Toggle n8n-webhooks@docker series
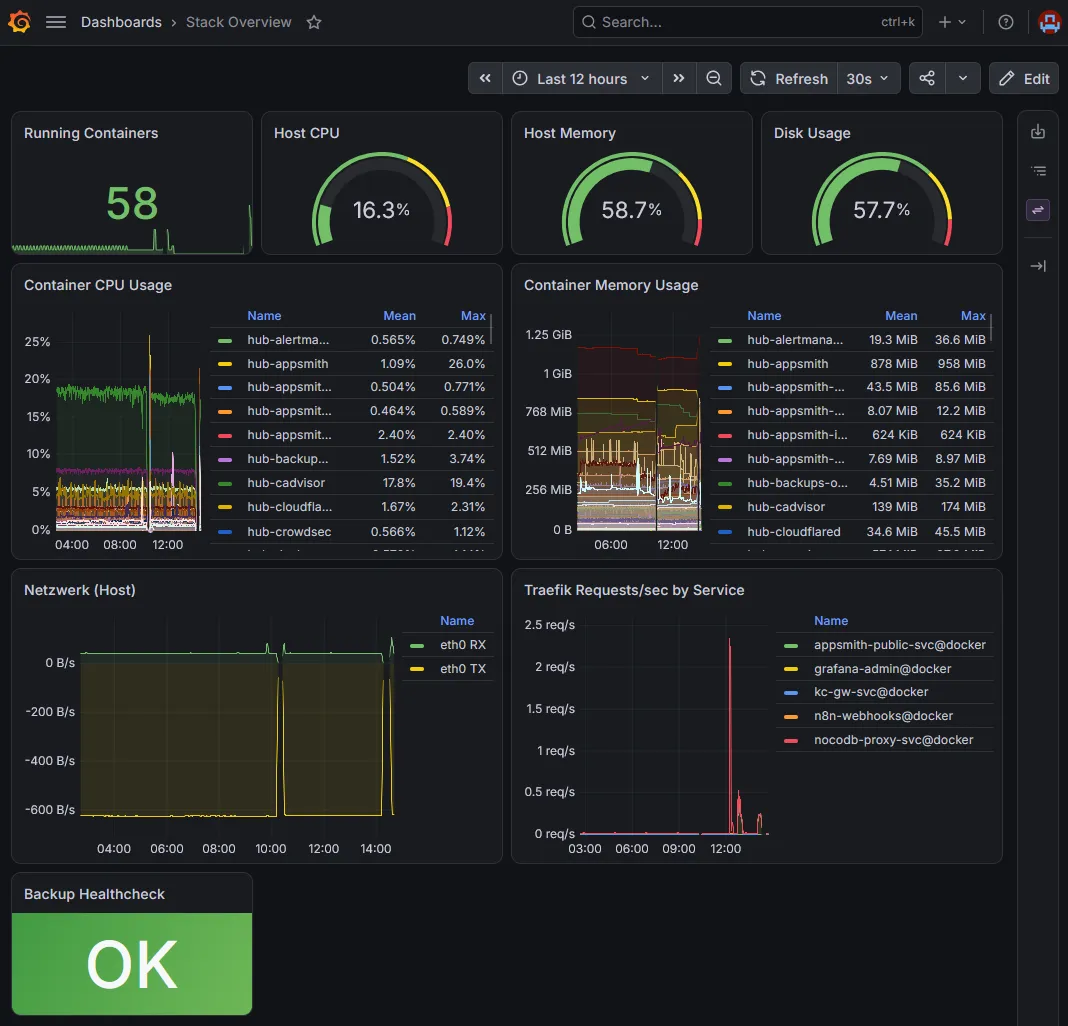This screenshot has width=1068, height=1026. click(883, 715)
